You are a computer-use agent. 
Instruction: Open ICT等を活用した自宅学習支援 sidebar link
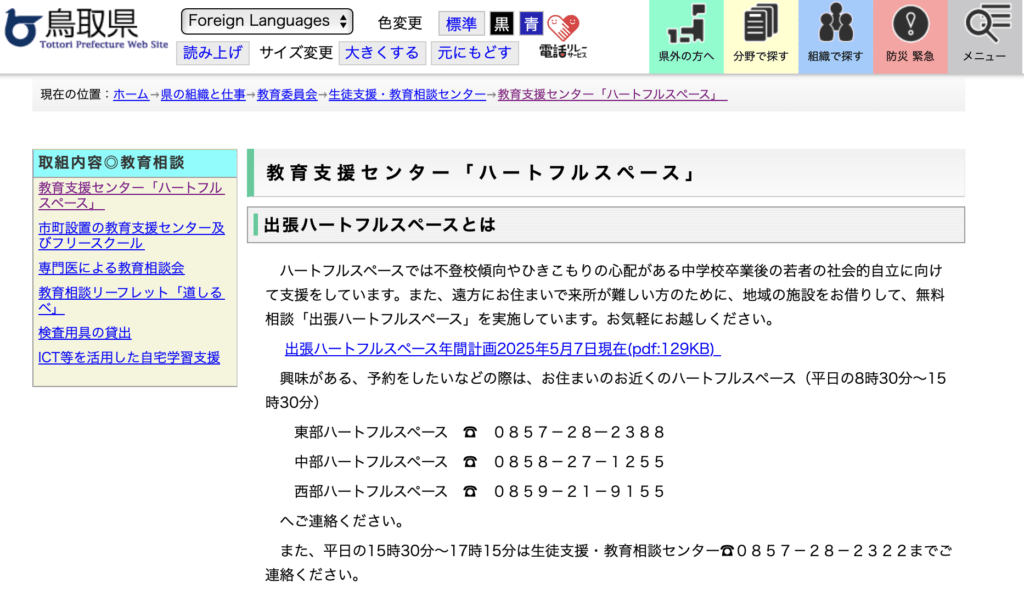pyautogui.click(x=129, y=357)
